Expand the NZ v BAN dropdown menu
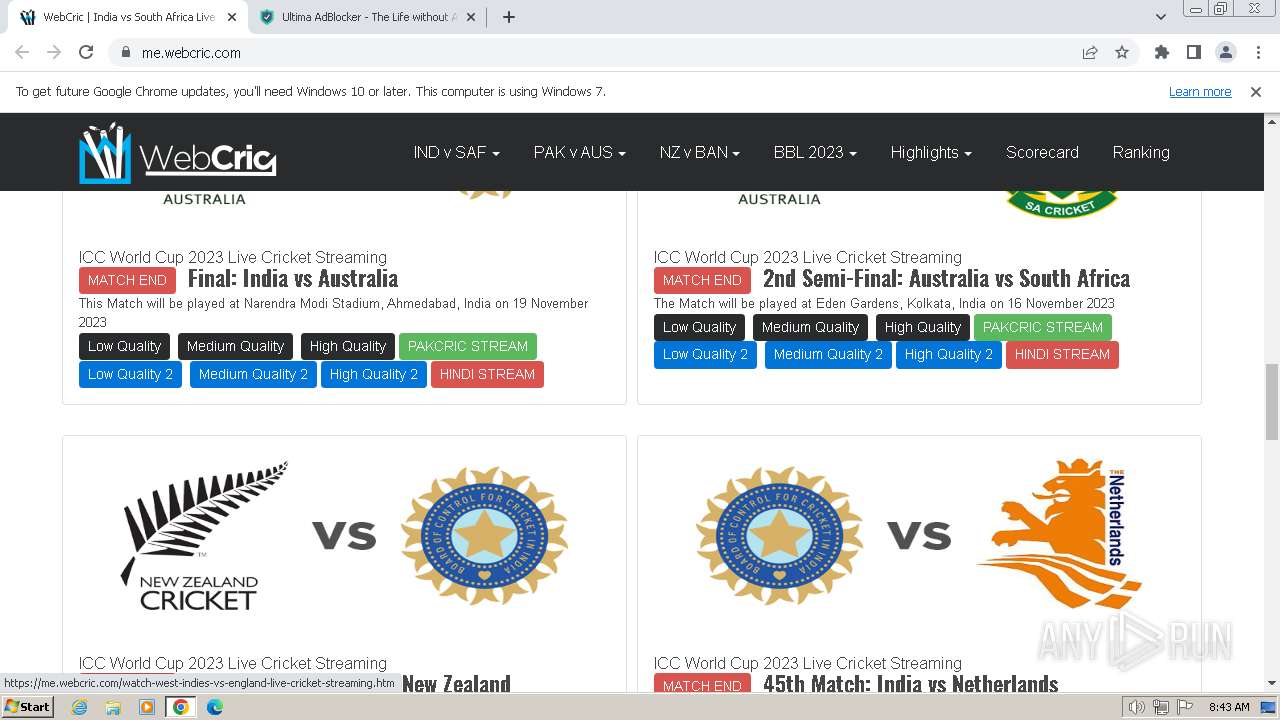 [x=699, y=152]
